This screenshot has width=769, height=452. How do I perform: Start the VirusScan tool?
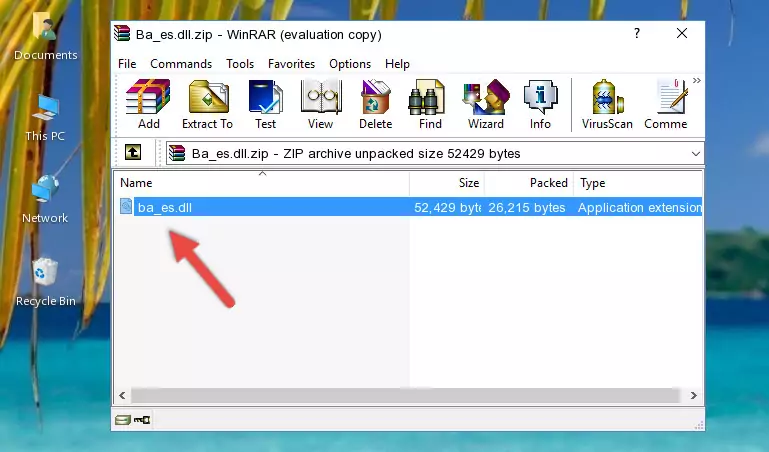607,104
